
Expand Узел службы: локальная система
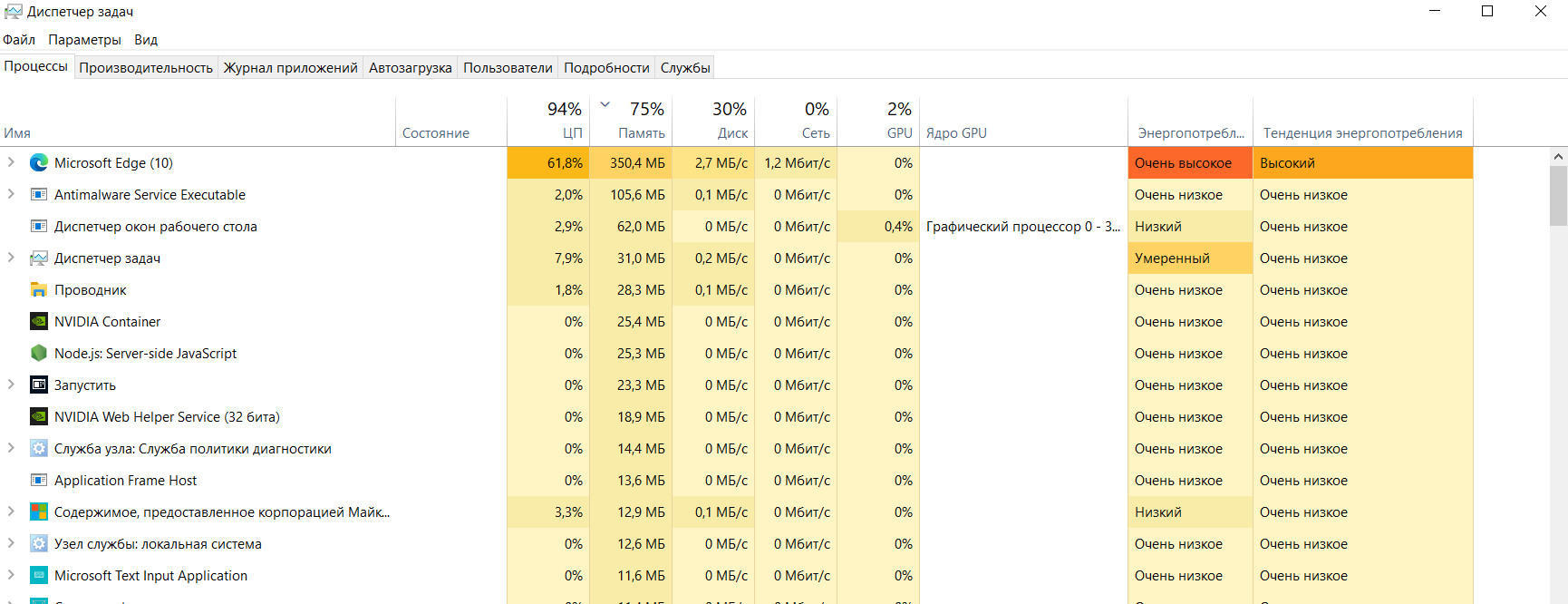[x=11, y=543]
